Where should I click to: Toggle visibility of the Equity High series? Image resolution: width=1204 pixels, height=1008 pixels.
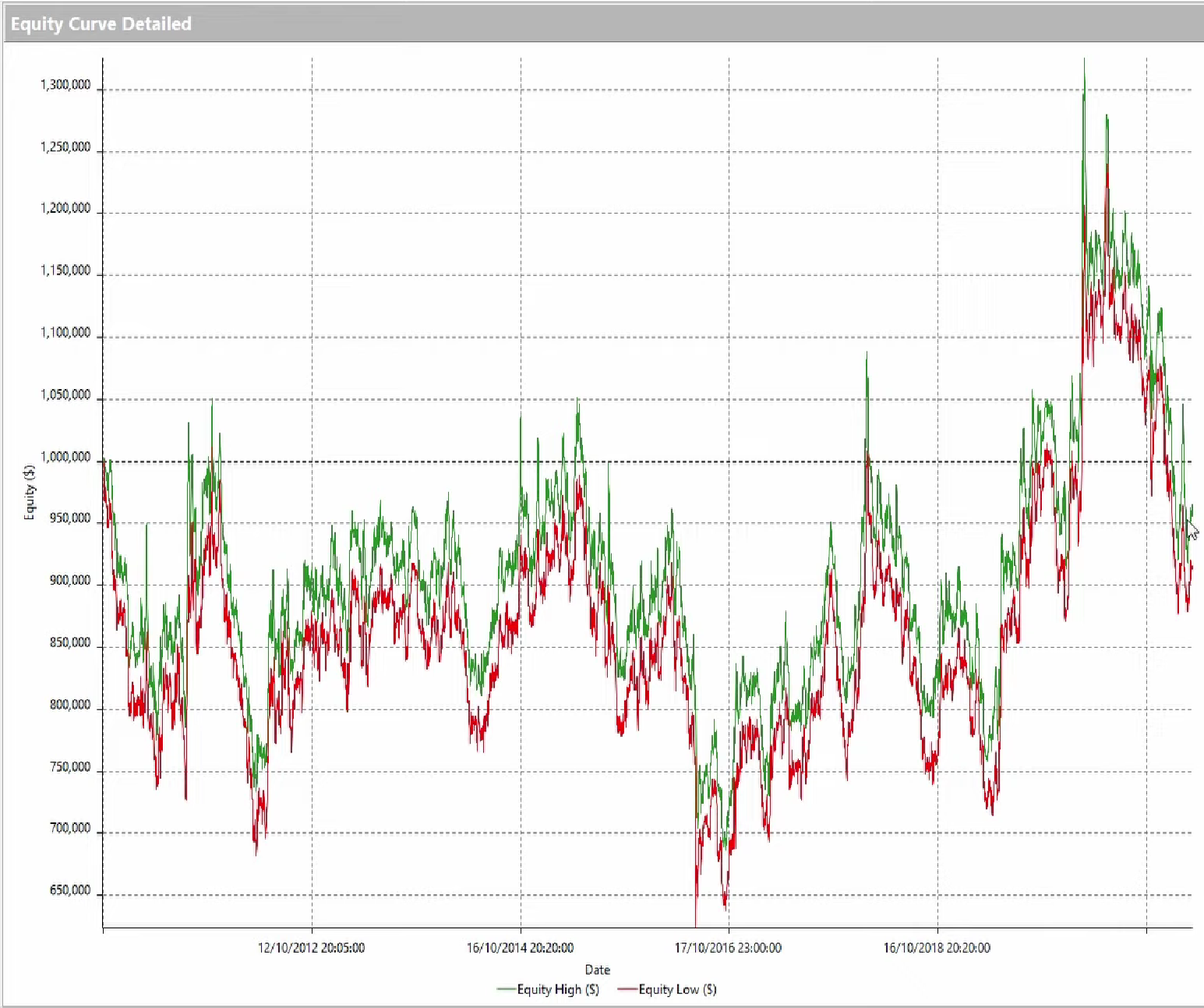[x=506, y=990]
